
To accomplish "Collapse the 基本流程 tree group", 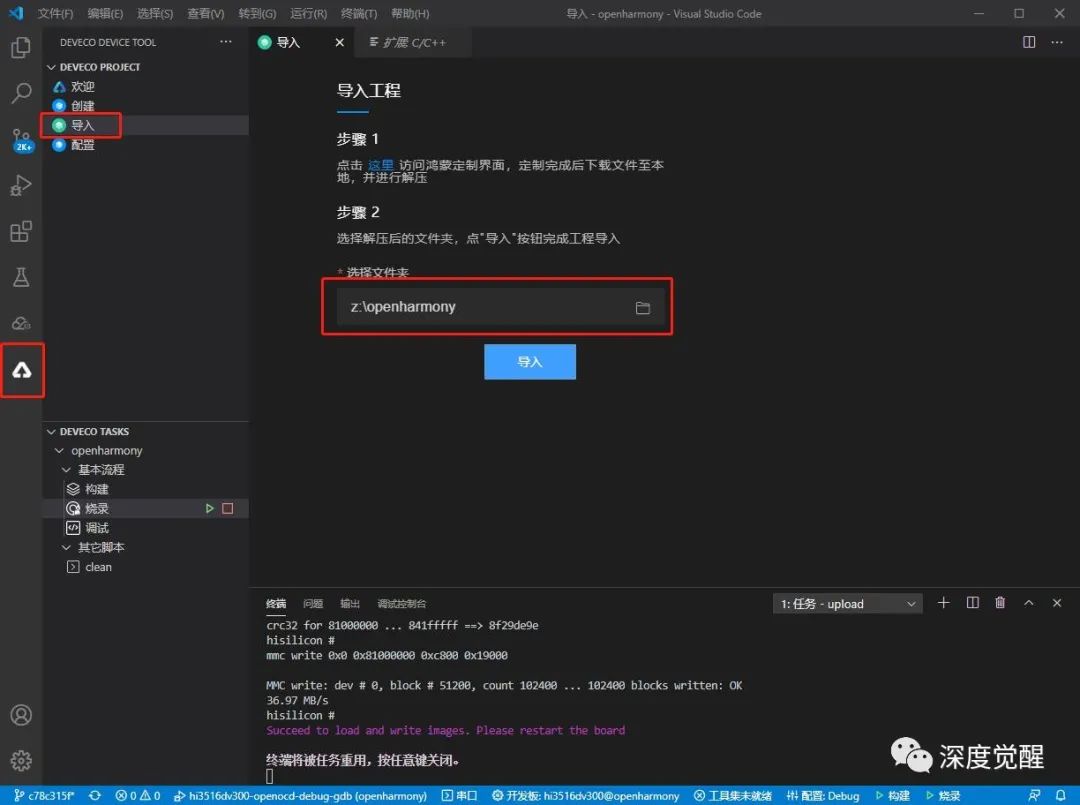I will tap(66, 470).
